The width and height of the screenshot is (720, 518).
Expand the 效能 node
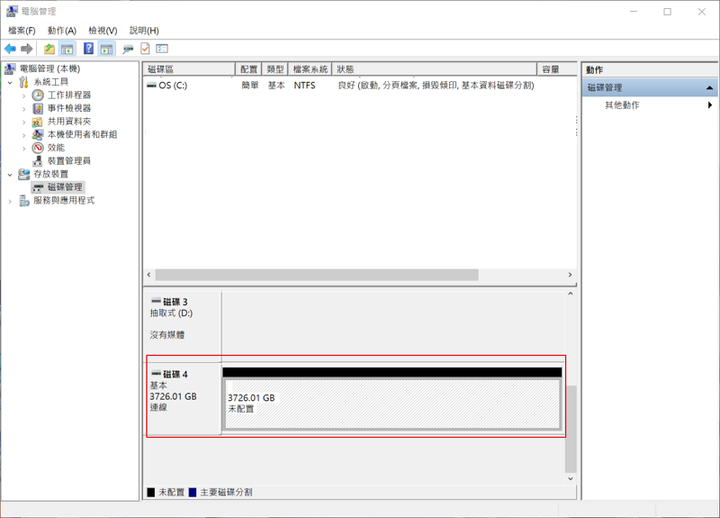pyautogui.click(x=24, y=148)
